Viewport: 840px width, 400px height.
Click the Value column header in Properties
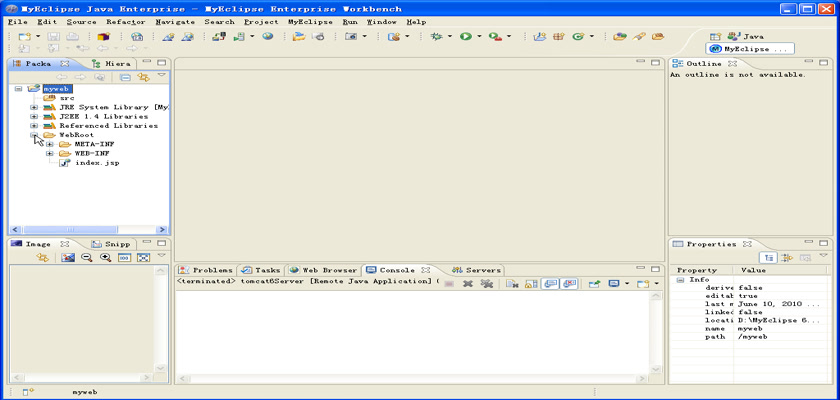781,270
